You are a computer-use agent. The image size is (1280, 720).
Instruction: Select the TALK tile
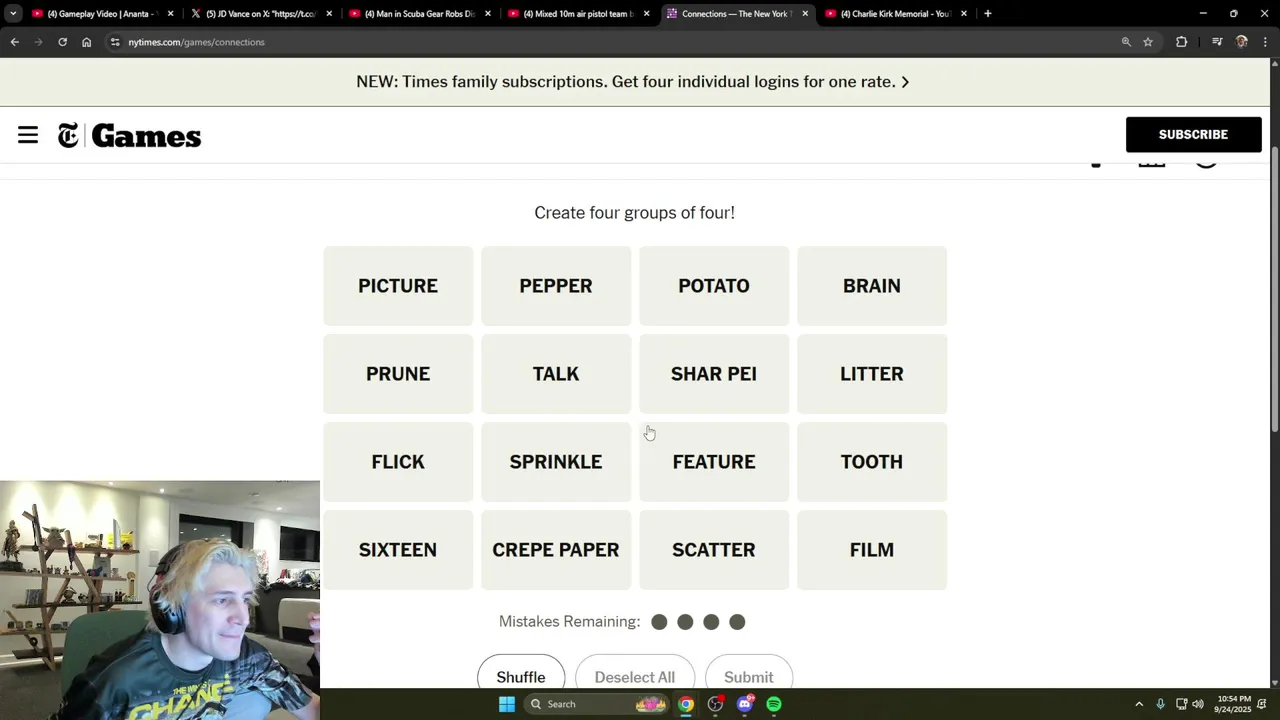556,374
